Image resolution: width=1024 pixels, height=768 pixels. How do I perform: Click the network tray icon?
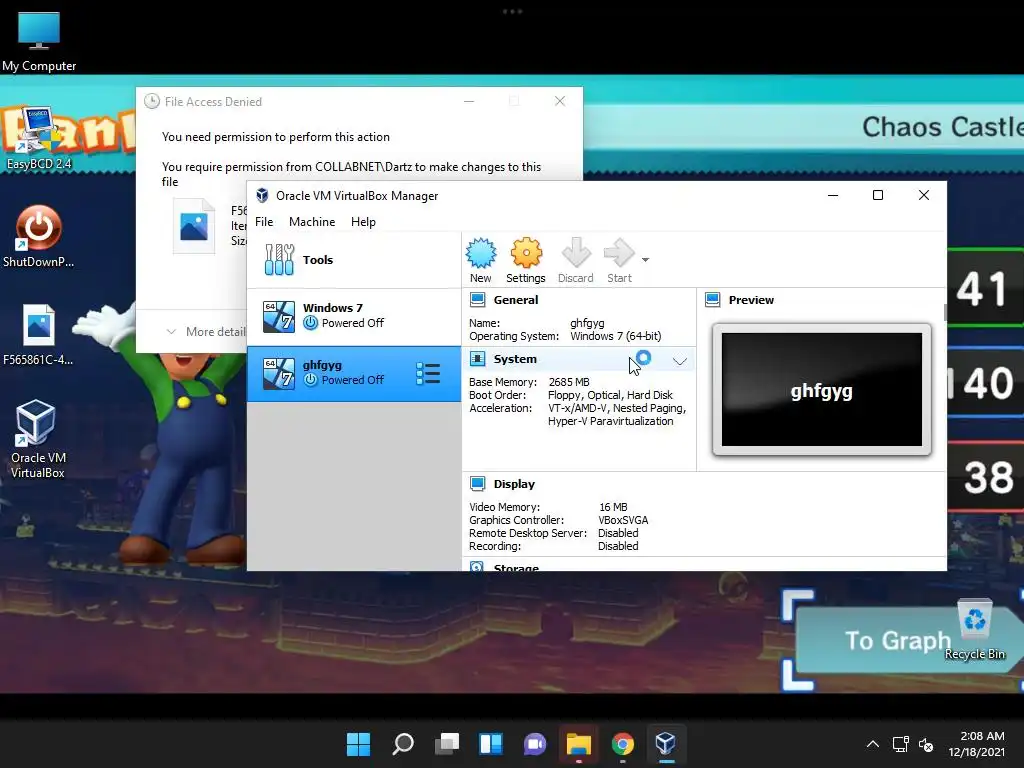(901, 744)
